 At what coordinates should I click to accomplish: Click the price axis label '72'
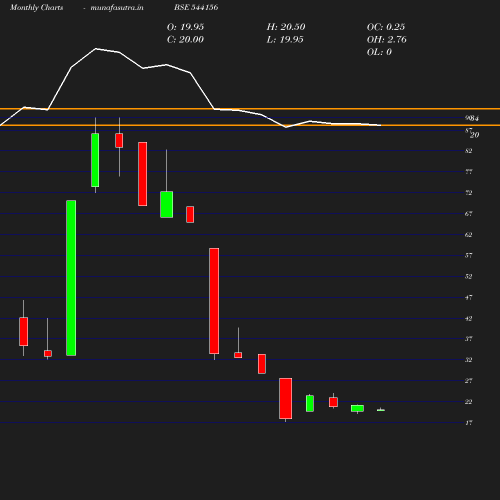coord(469,193)
